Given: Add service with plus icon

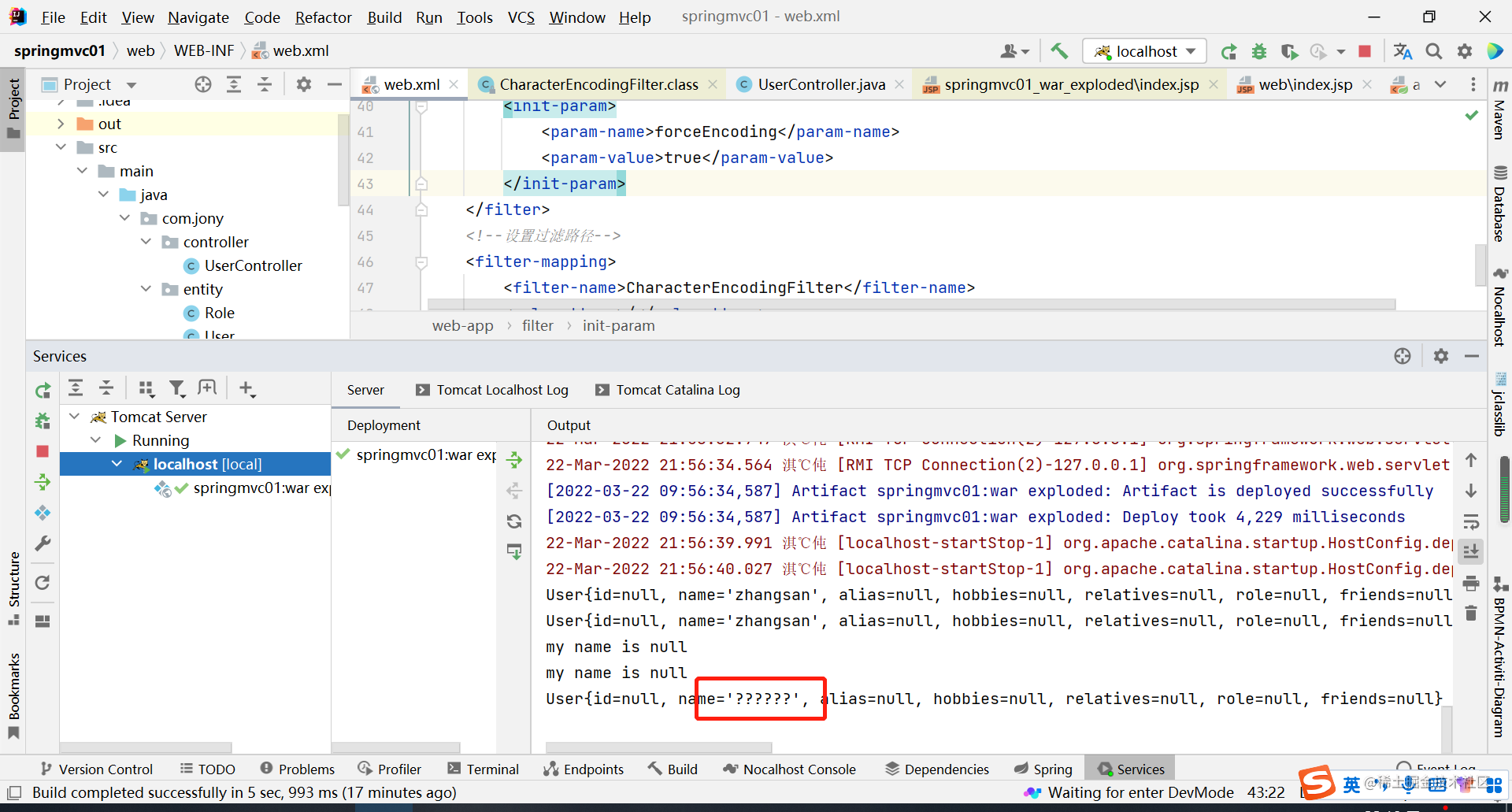Looking at the screenshot, I should pos(246,388).
